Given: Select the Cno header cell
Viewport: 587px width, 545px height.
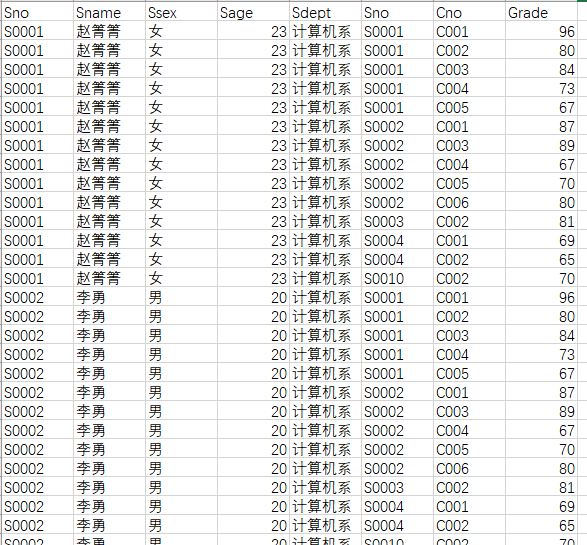Looking at the screenshot, I should (469, 13).
